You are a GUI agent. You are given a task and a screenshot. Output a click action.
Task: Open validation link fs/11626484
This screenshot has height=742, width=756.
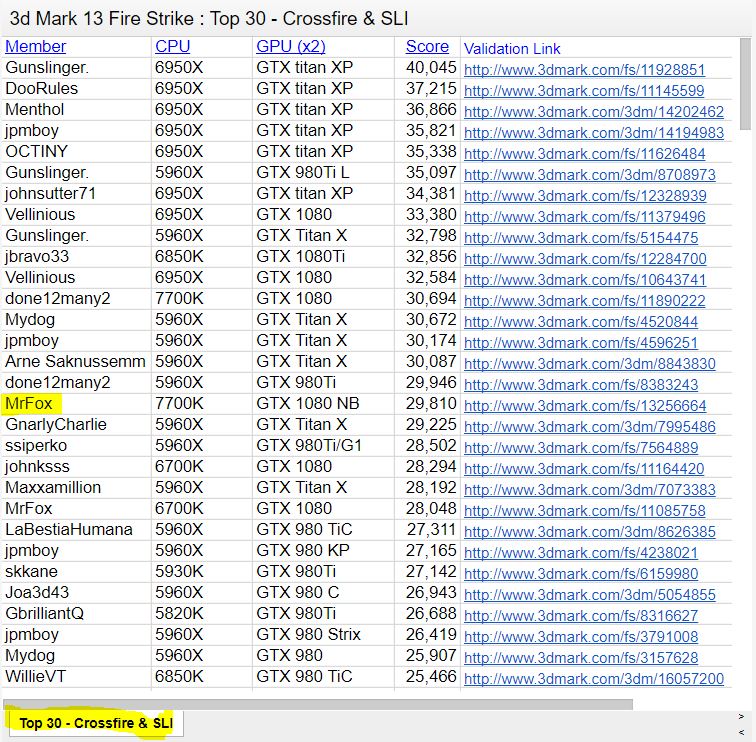584,154
